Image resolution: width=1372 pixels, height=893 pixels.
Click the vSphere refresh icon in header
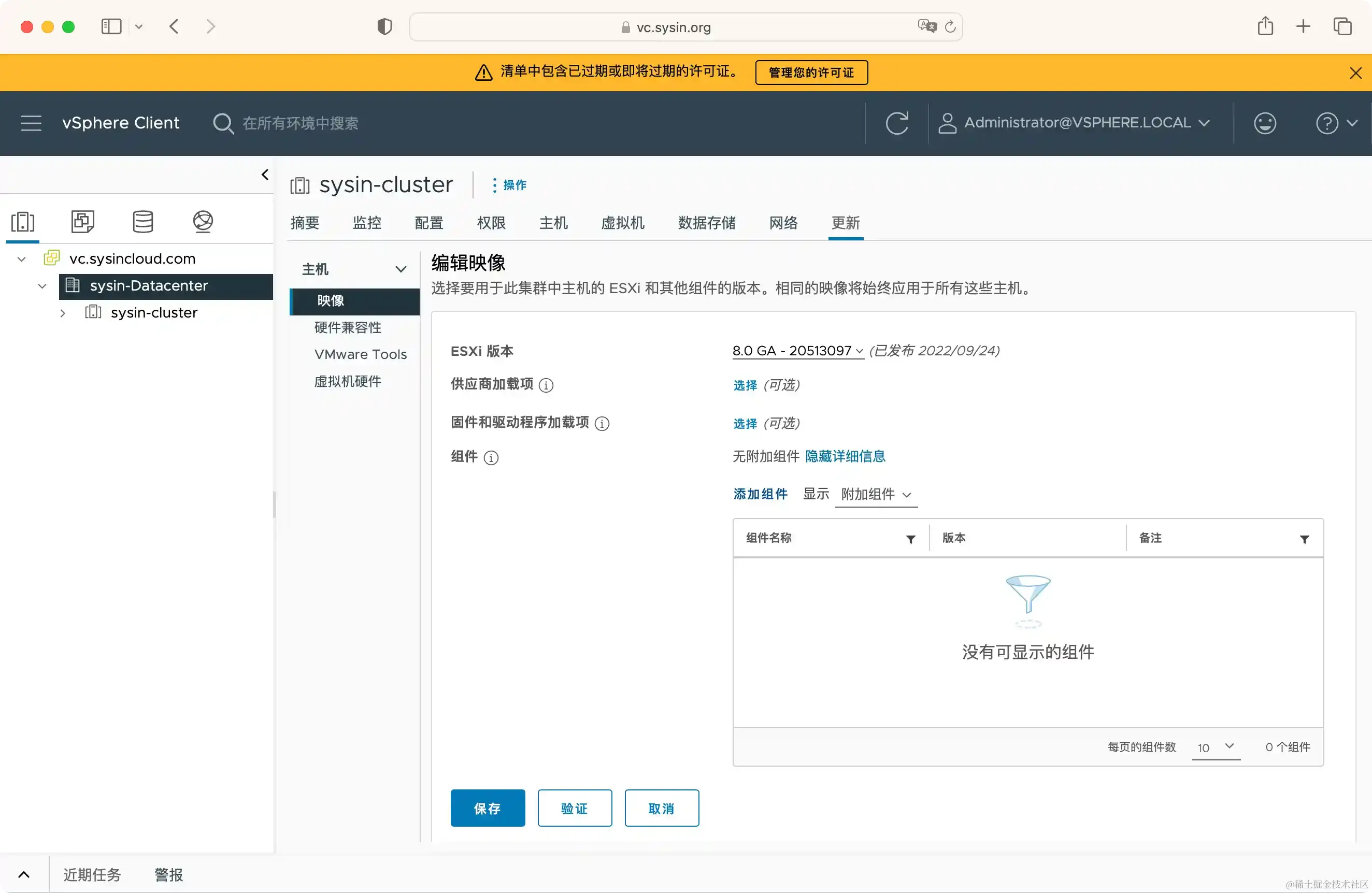pos(896,123)
